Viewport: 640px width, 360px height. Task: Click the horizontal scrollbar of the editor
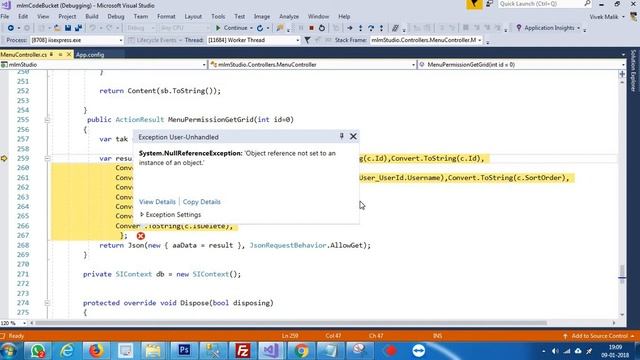[x=291, y=323]
